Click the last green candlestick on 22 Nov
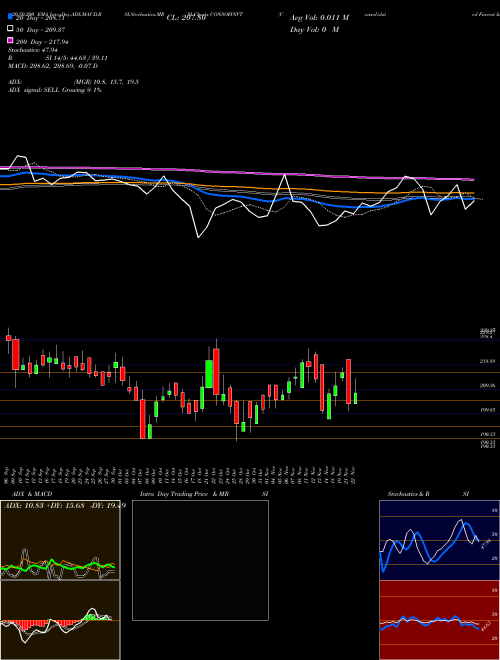500x660 pixels. pyautogui.click(x=356, y=398)
